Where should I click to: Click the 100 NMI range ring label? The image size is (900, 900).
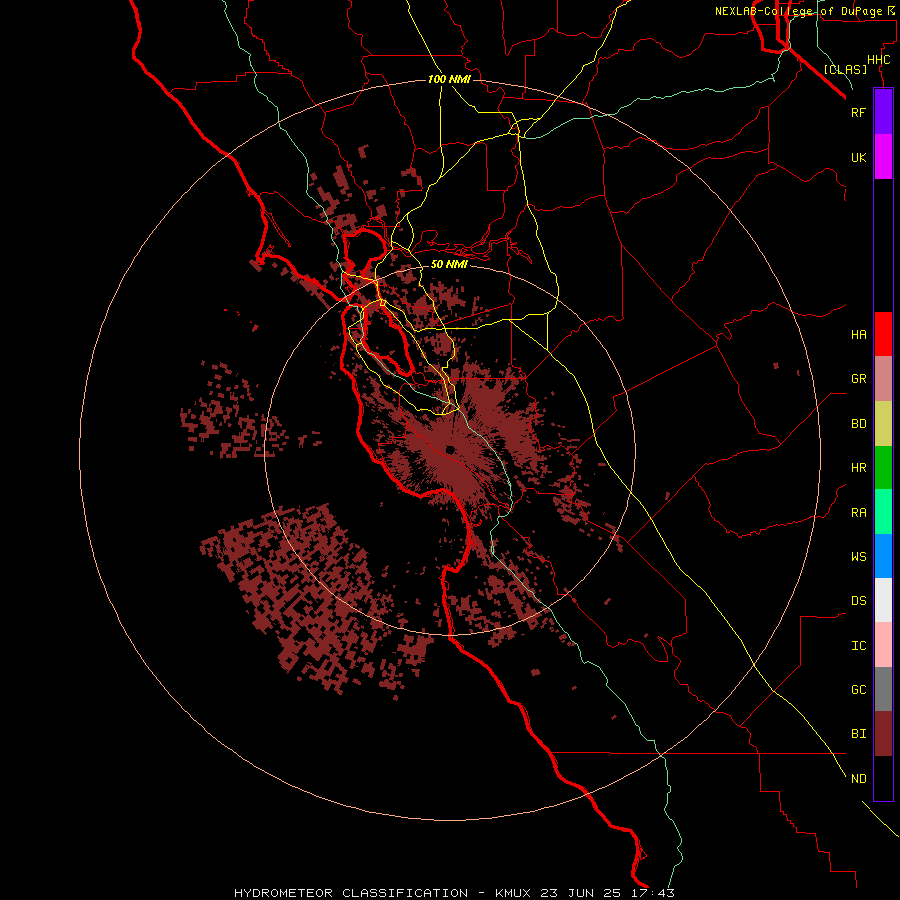pos(449,79)
